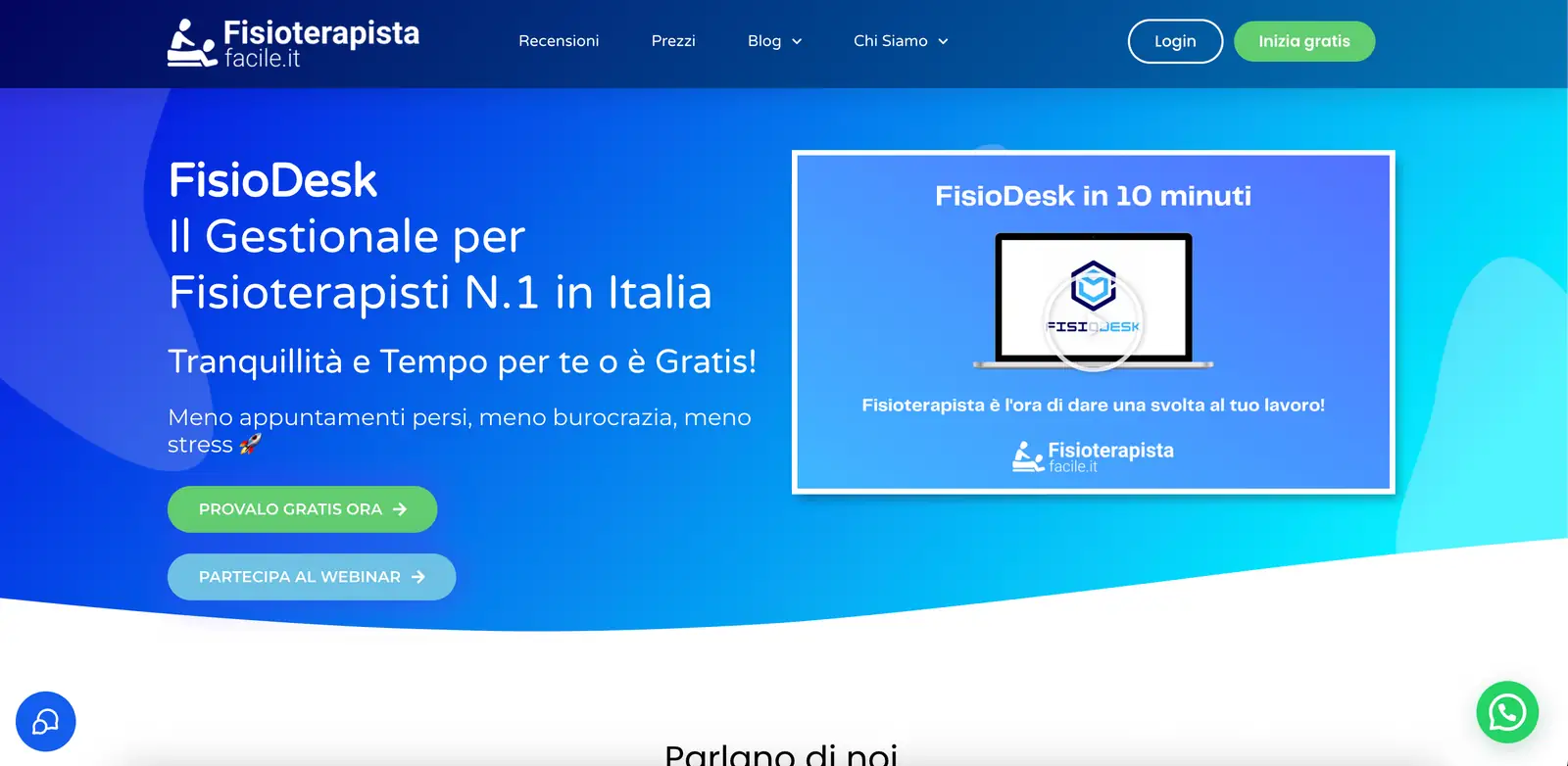Viewport: 1568px width, 766px height.
Task: Click the 'FisioDesk in 10 minuti' title
Action: click(x=1094, y=196)
